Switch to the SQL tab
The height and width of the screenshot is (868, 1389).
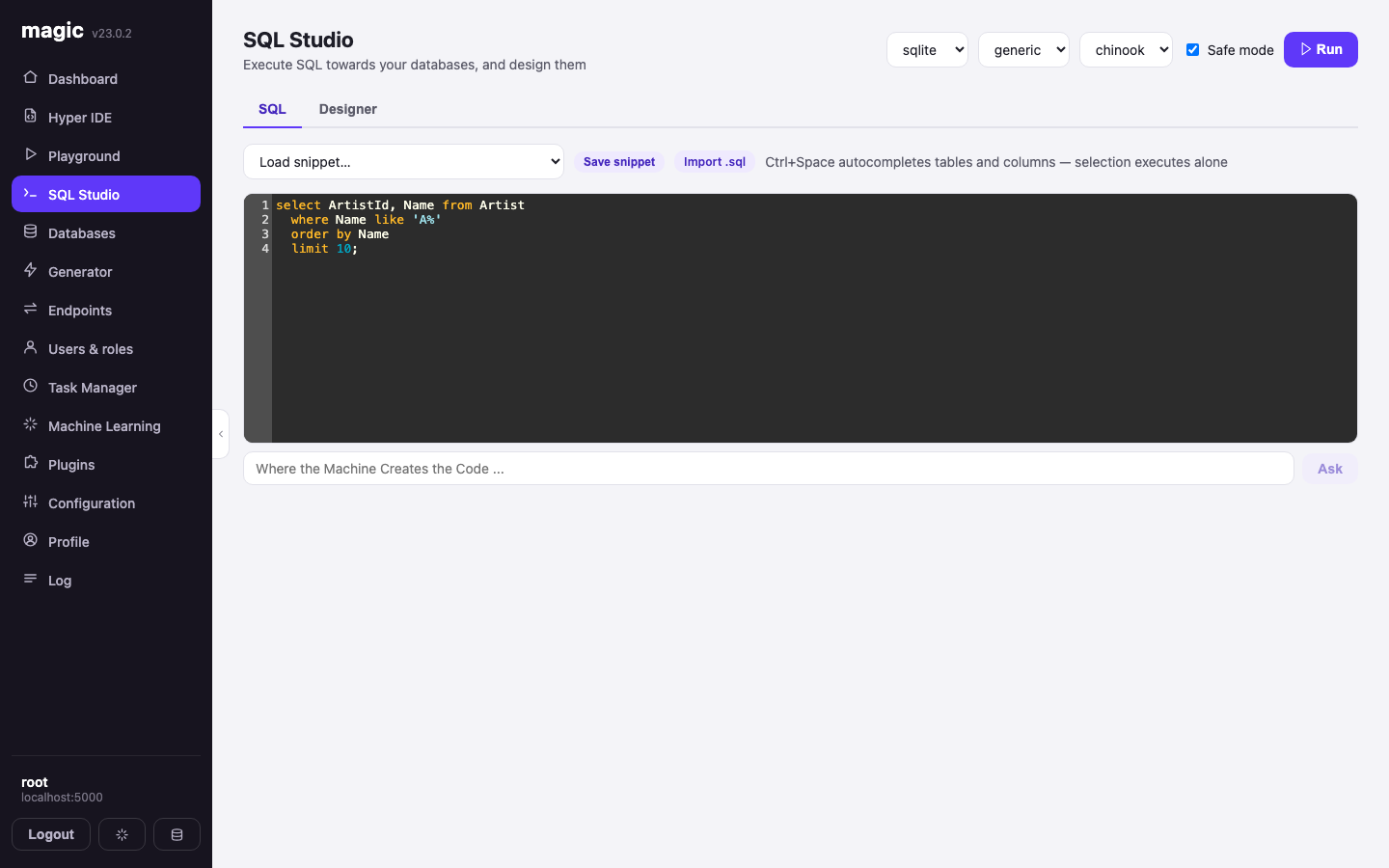tap(272, 109)
